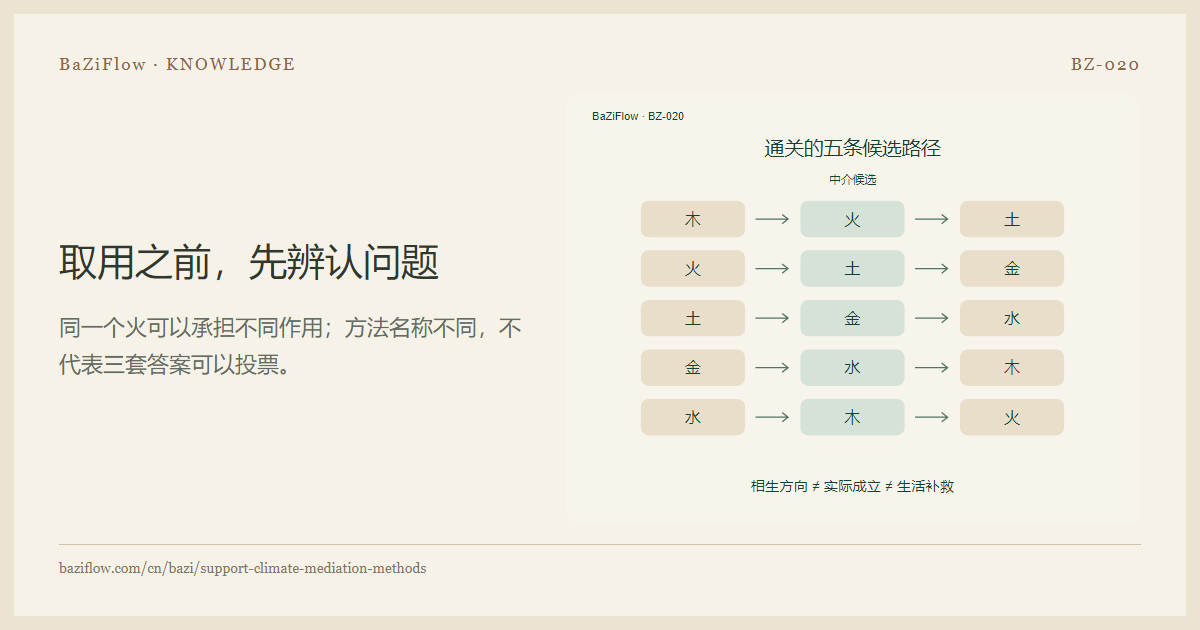Select the mediator 木 box in the 水→木→火 row
The image size is (1200, 630).
(x=852, y=417)
